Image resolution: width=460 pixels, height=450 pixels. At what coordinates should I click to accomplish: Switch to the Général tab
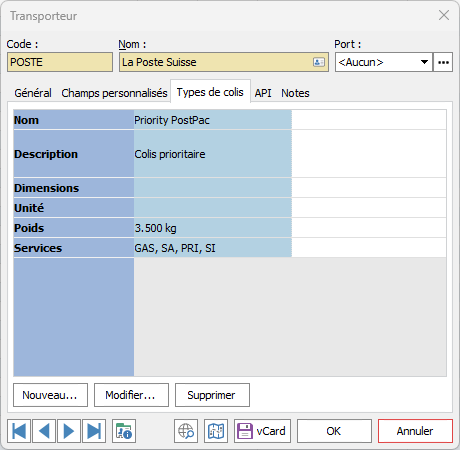pyautogui.click(x=33, y=93)
